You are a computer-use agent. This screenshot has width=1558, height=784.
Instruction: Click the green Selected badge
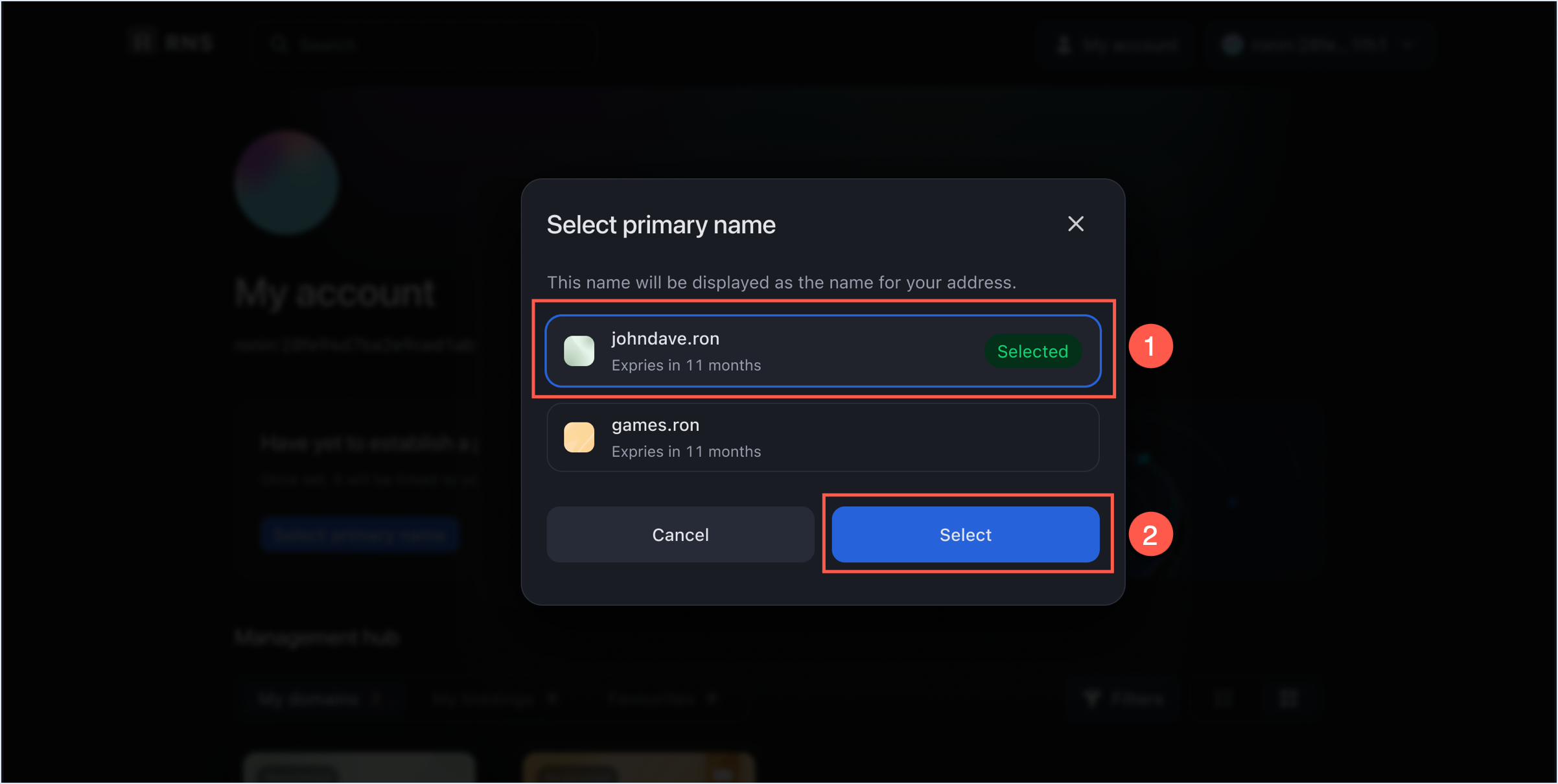point(1032,351)
